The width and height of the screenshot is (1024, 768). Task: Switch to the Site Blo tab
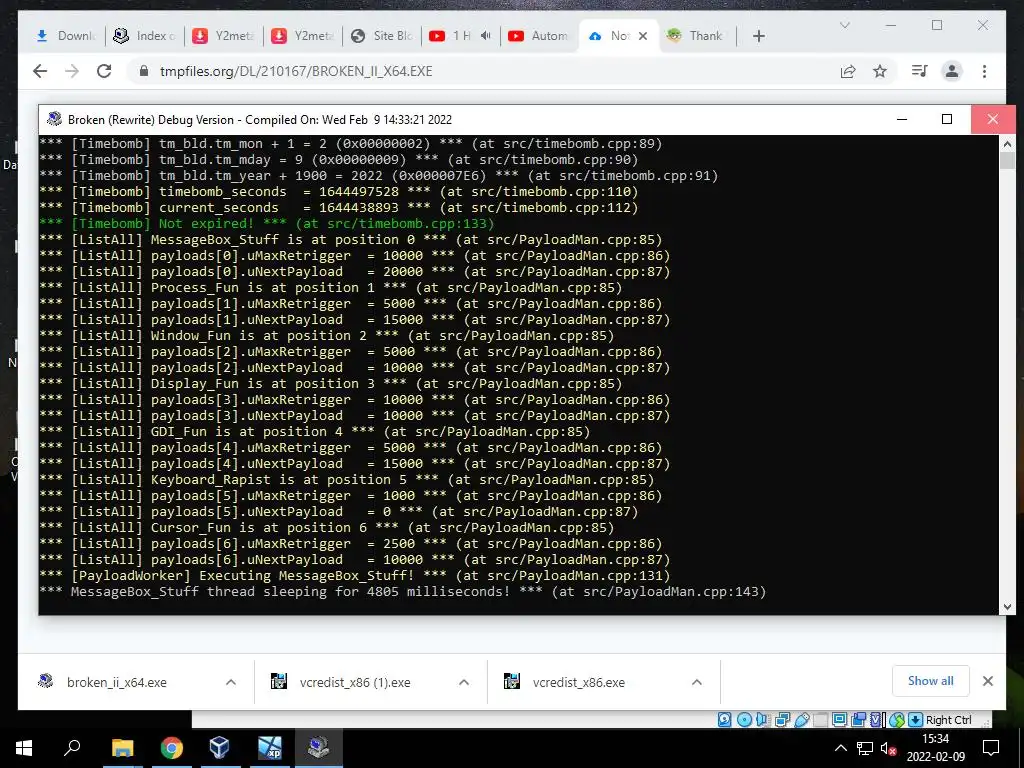point(383,36)
